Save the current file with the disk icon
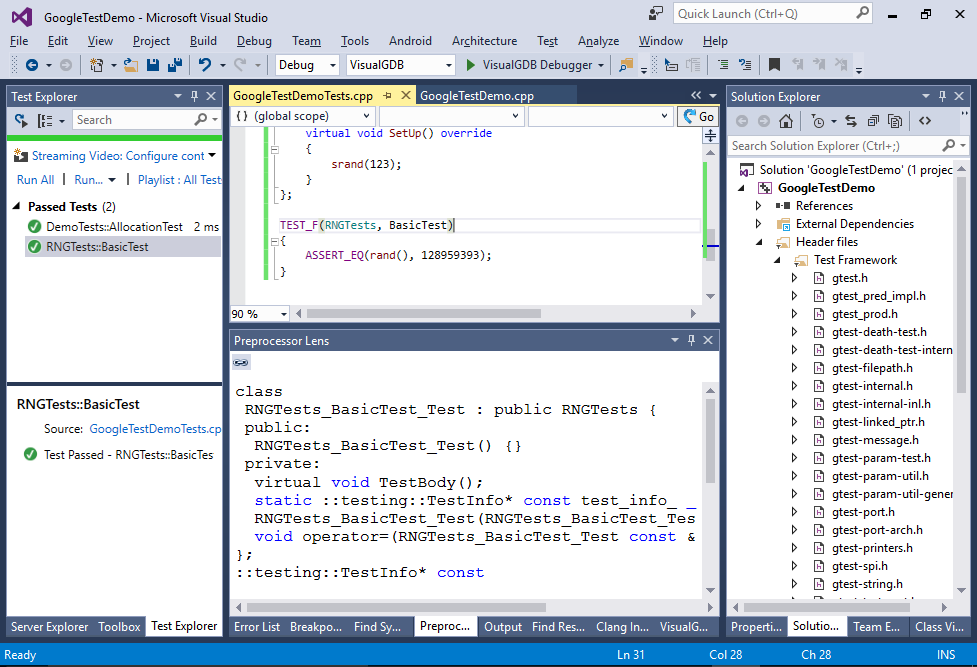The height and width of the screenshot is (667, 977). pyautogui.click(x=153, y=65)
